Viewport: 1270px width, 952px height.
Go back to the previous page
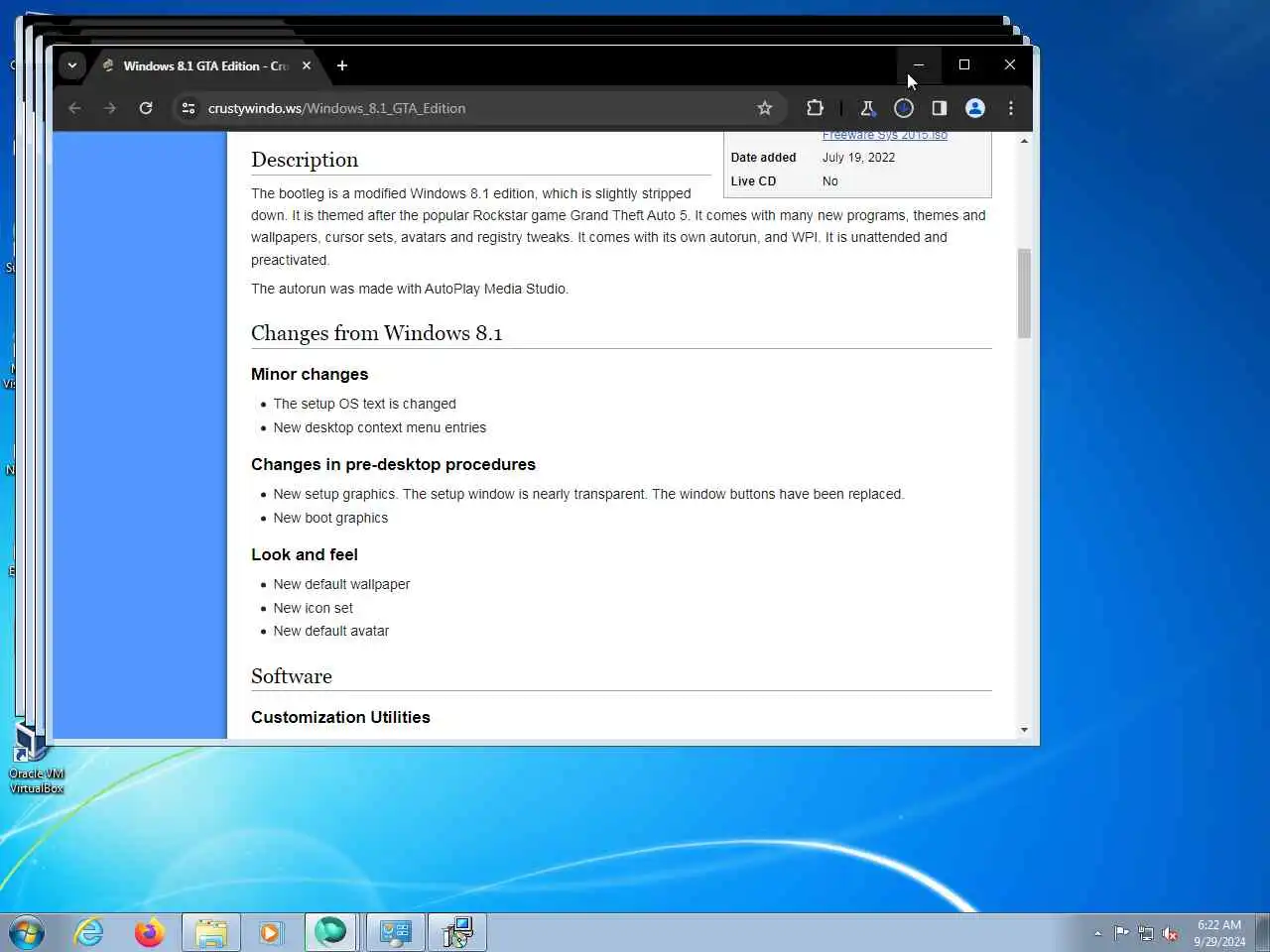pos(74,108)
